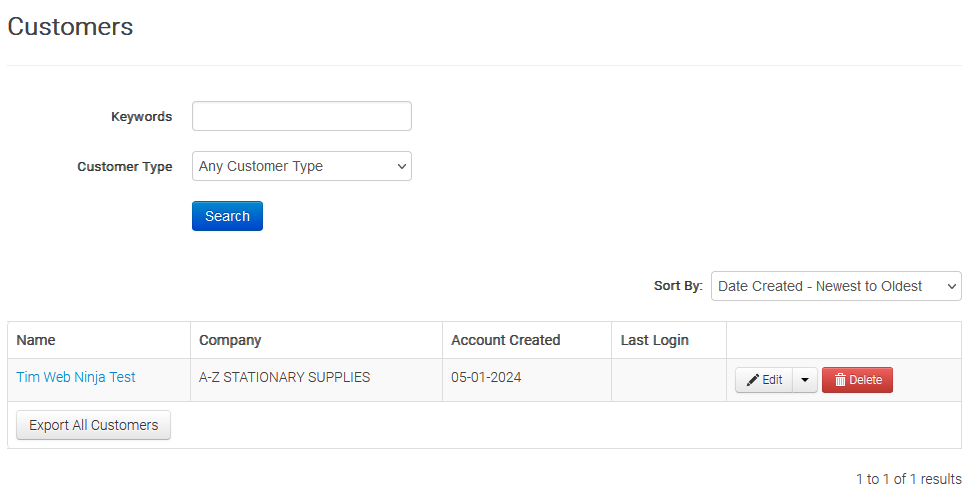Click the 1 to 1 of 1 results text
The height and width of the screenshot is (498, 969).
[x=908, y=479]
